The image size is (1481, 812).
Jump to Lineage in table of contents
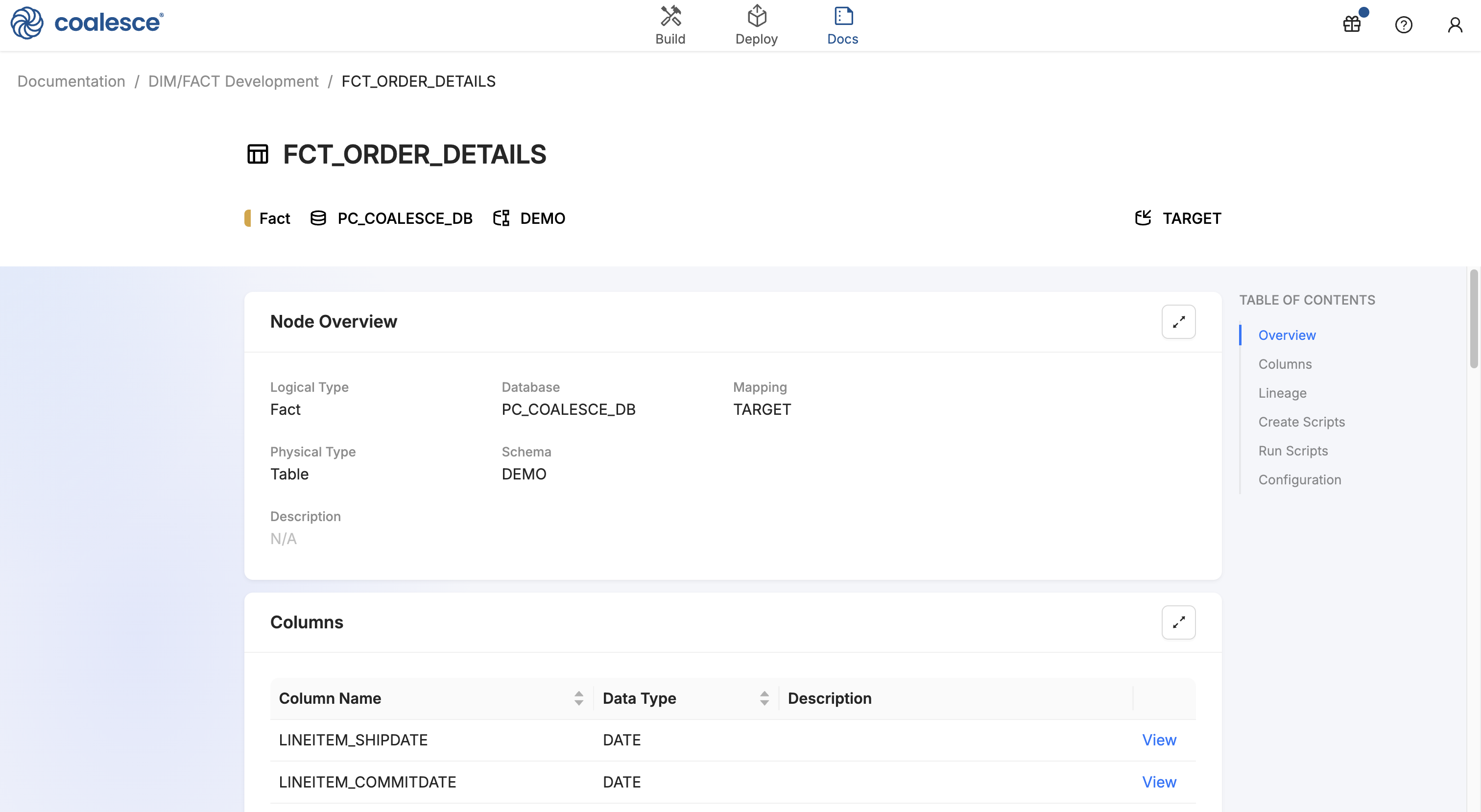tap(1282, 393)
